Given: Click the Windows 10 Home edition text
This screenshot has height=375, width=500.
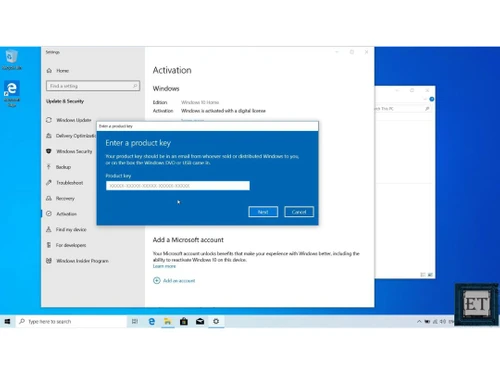Looking at the screenshot, I should [200, 102].
